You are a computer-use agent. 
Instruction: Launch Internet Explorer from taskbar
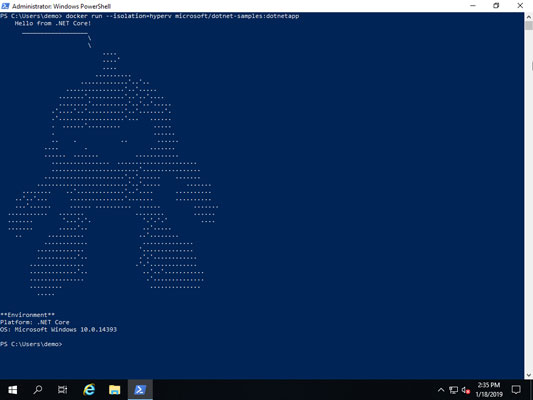tap(89, 390)
